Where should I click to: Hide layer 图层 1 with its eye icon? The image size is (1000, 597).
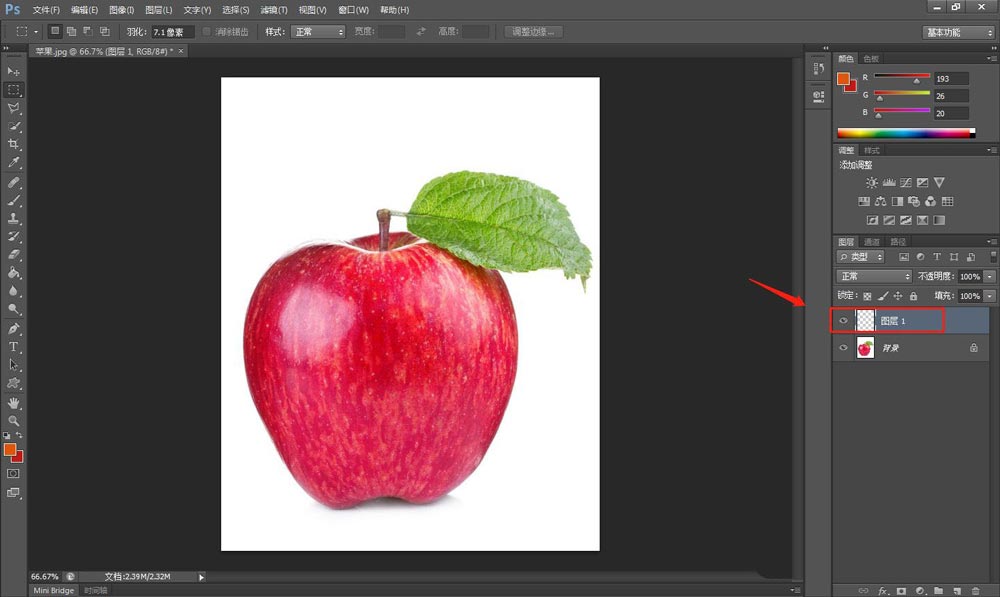(843, 321)
